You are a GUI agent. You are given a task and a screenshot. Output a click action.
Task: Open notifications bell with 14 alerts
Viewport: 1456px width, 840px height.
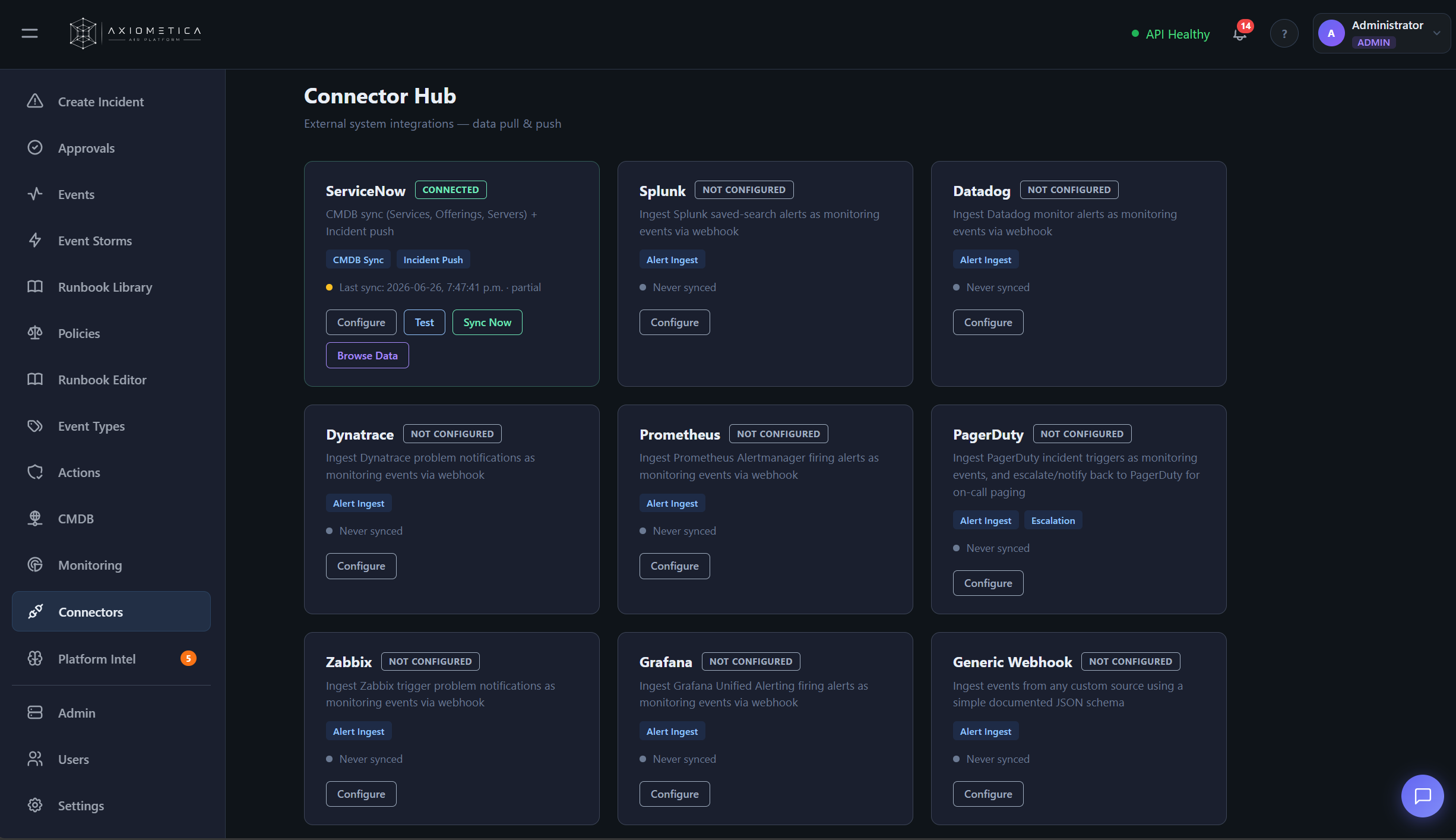(x=1240, y=34)
